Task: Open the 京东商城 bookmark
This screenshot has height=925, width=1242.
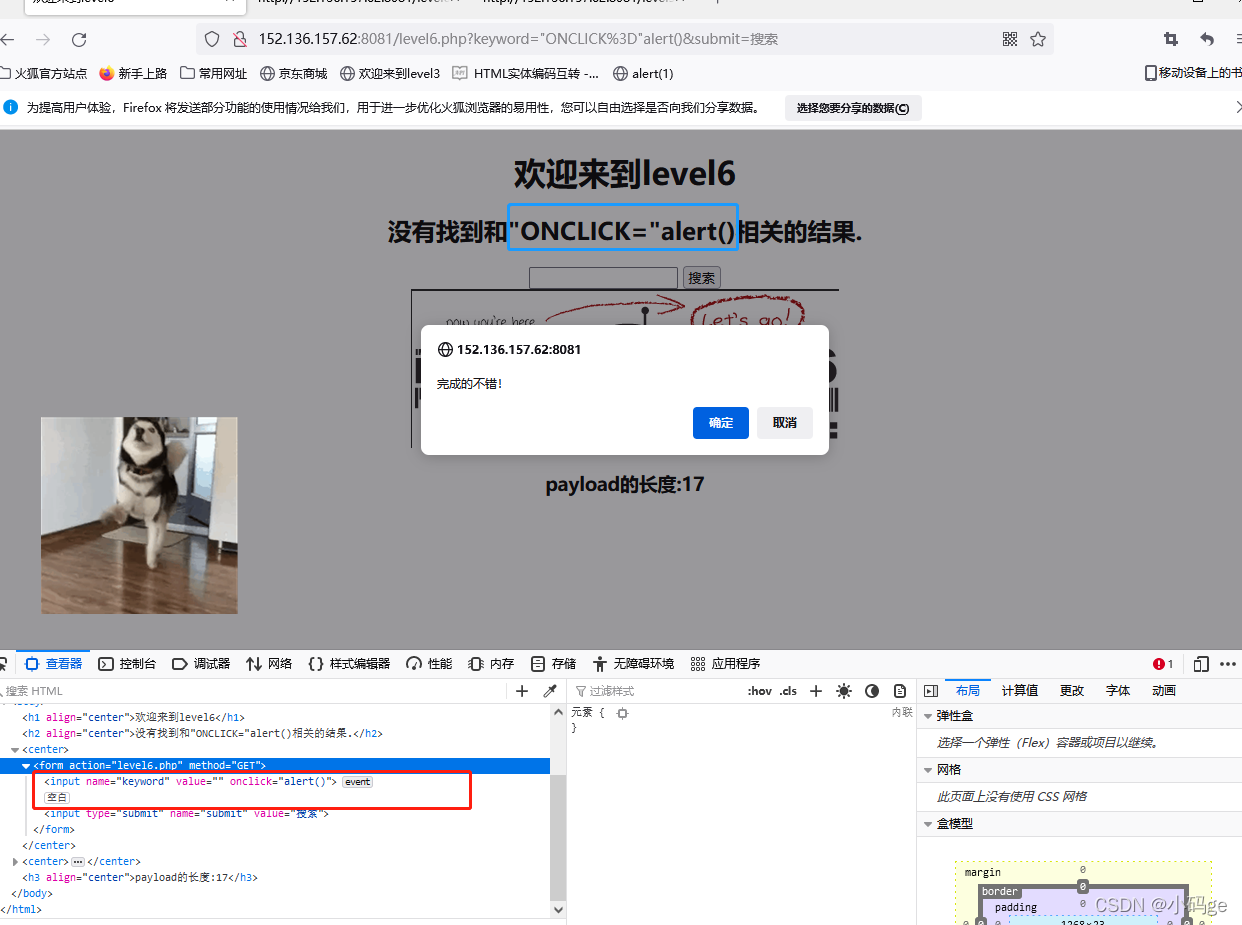Action: coord(293,73)
